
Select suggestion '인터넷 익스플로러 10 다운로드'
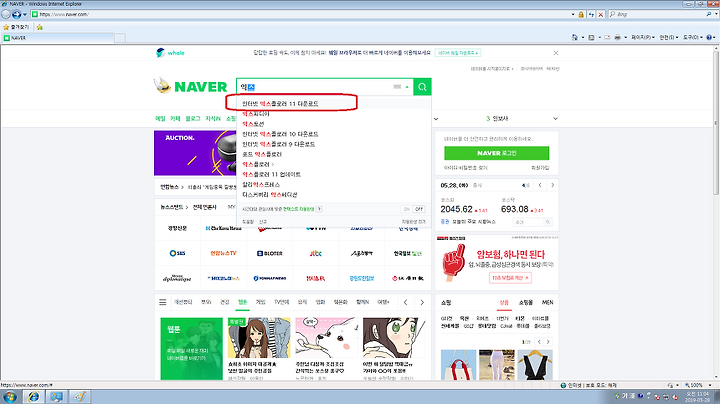280,134
